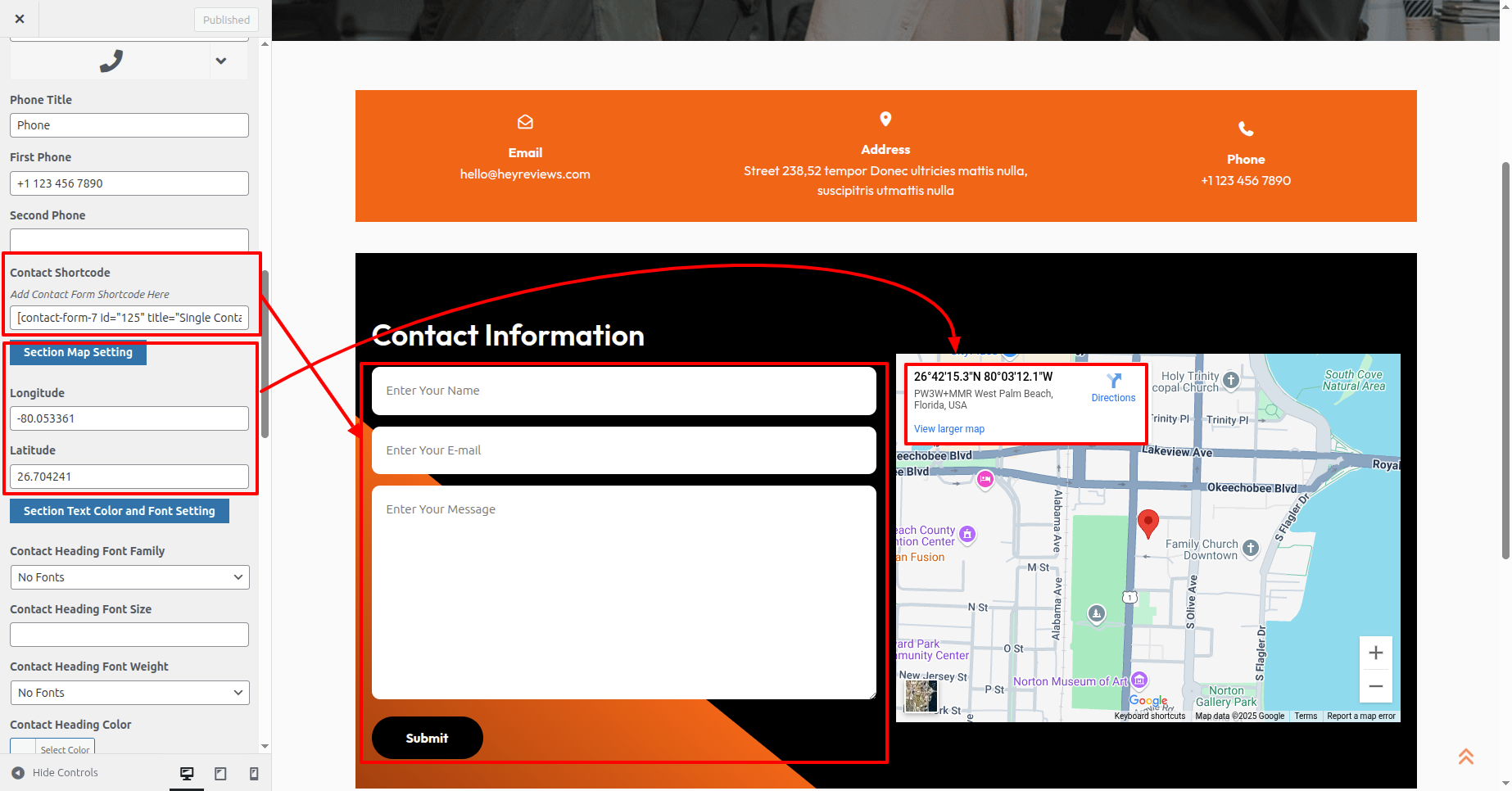Screen dimensions: 1512x791
Task: Open View larger map link
Action: (x=948, y=429)
